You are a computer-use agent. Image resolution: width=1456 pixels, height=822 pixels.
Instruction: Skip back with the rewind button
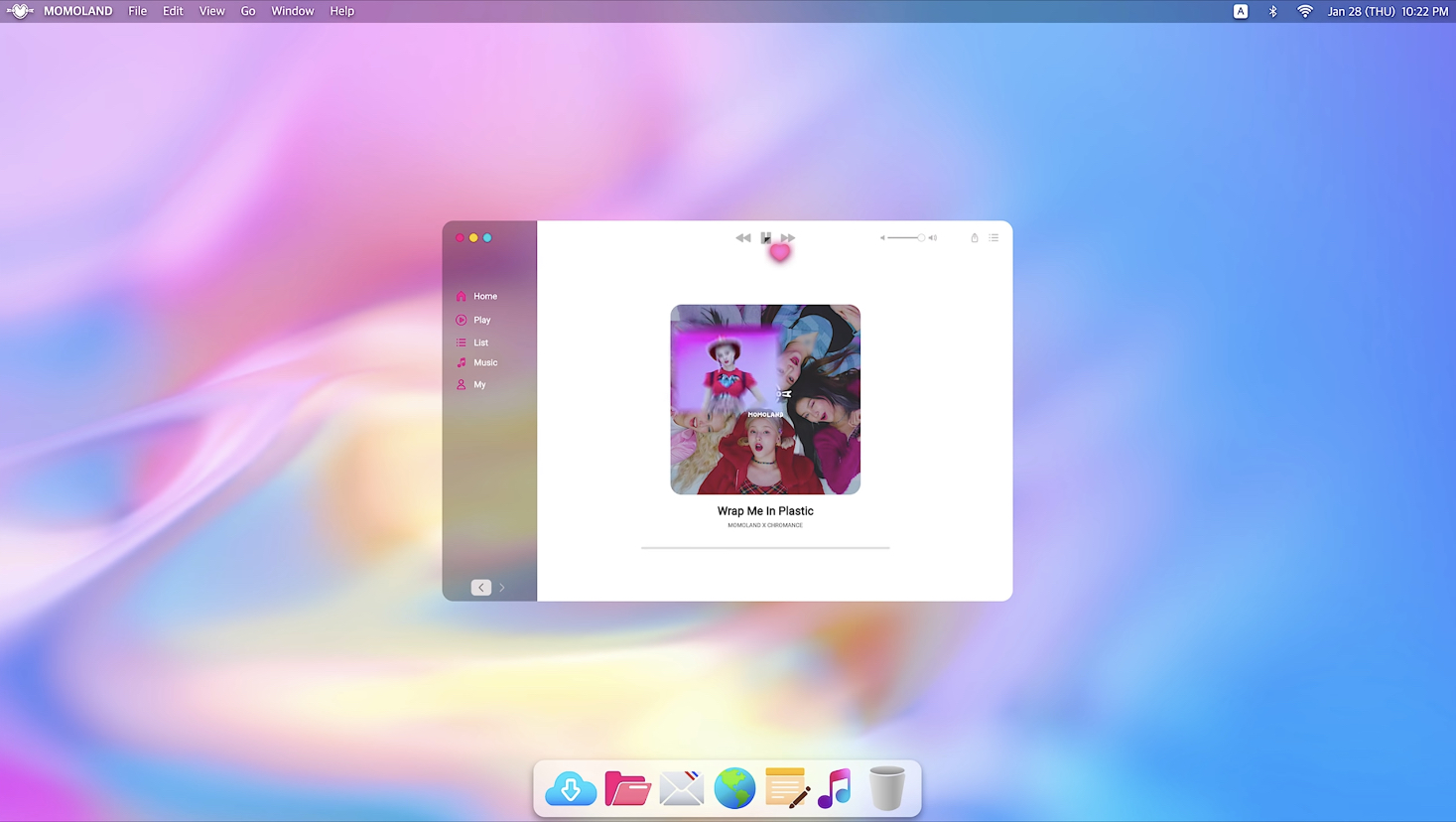[x=742, y=238]
